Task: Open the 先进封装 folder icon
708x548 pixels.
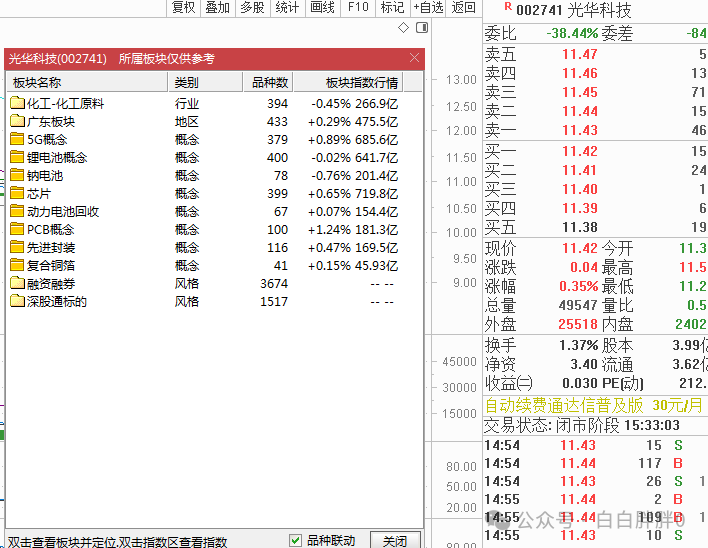Action: coord(17,247)
